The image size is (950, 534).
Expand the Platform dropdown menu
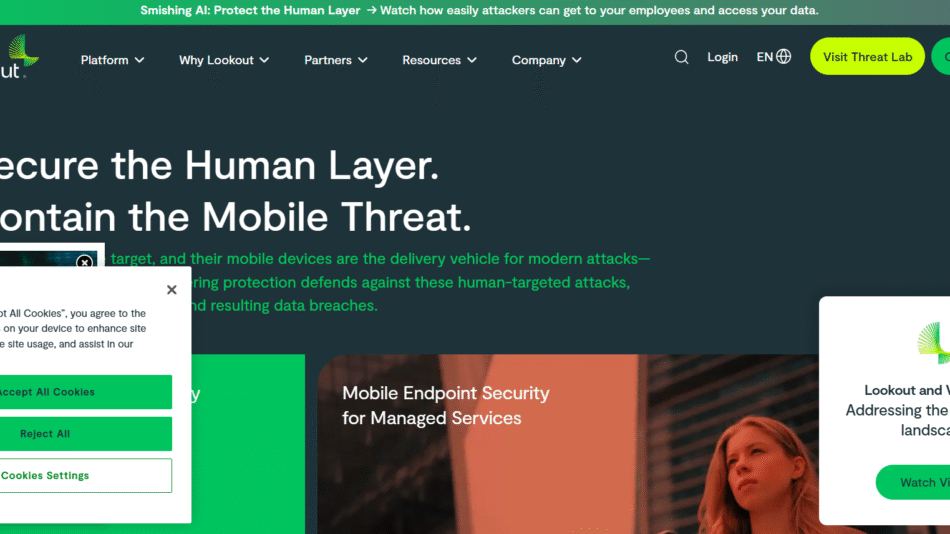tap(112, 60)
